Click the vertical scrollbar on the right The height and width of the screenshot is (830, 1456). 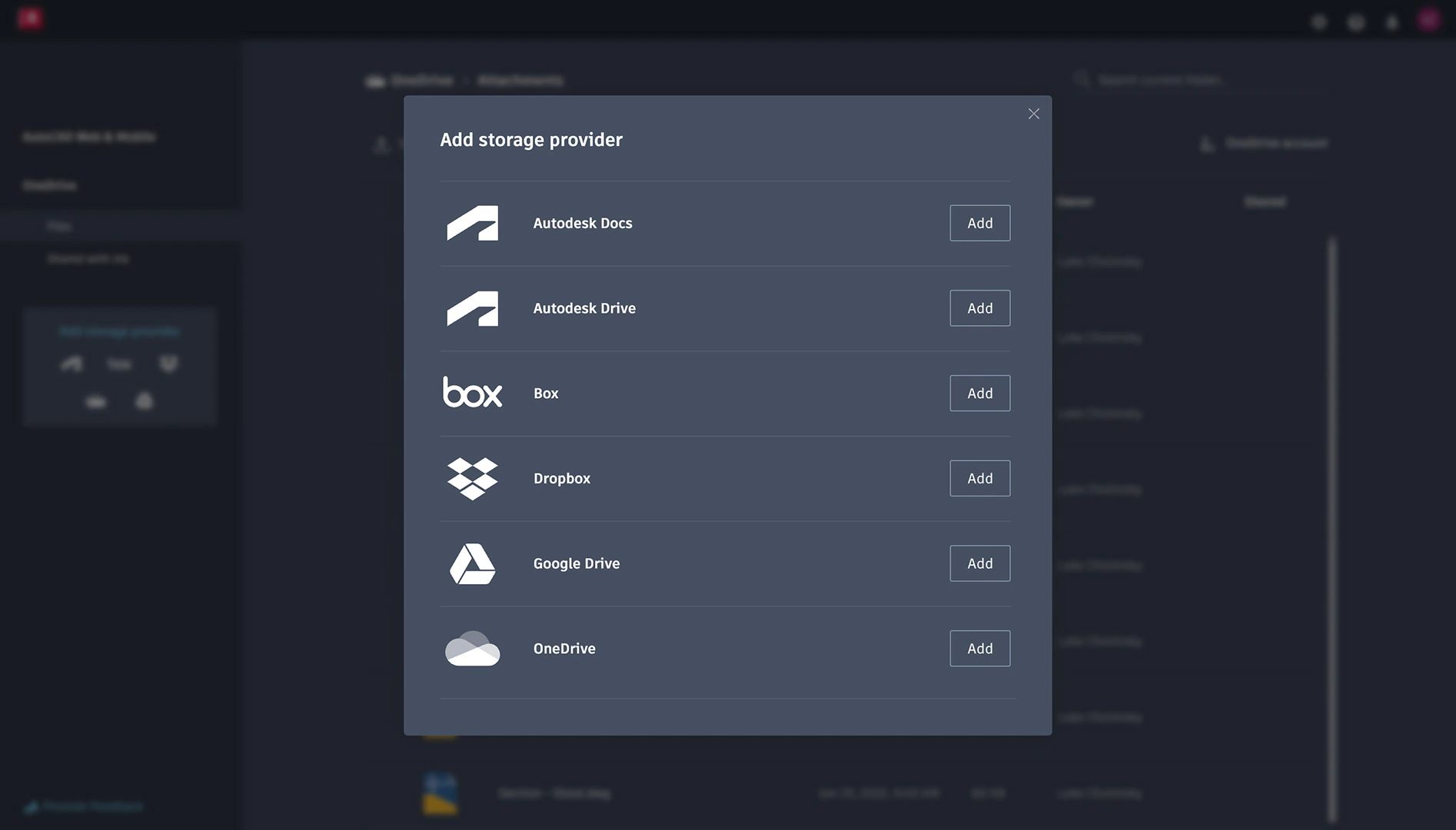1331,500
